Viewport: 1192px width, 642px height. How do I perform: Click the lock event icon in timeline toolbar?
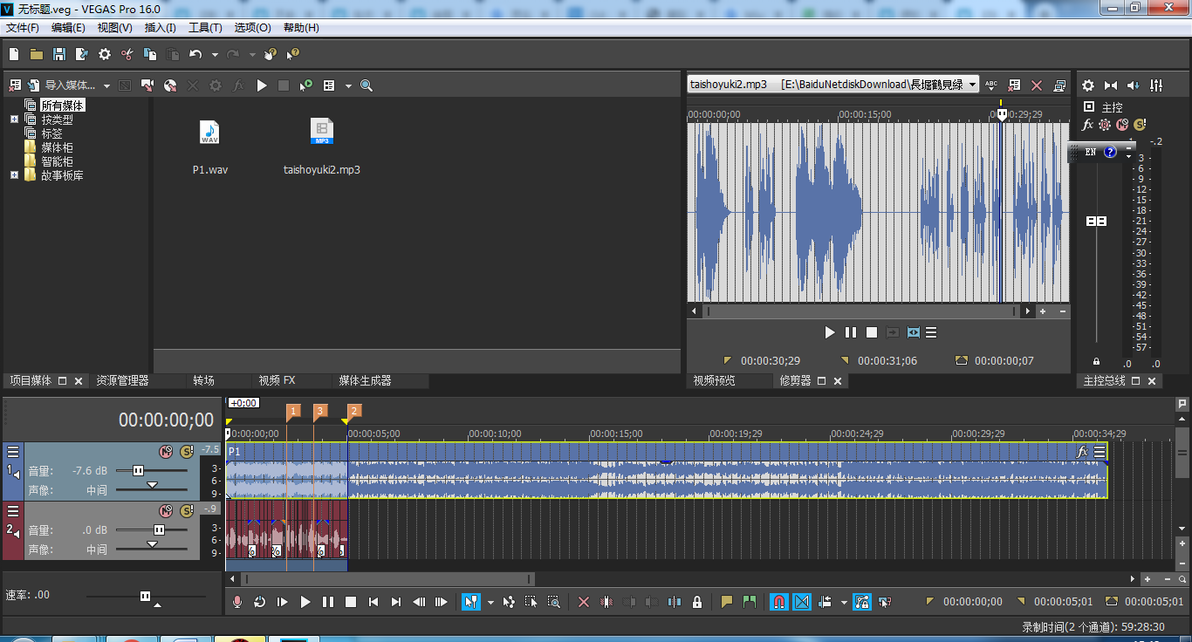[x=697, y=602]
